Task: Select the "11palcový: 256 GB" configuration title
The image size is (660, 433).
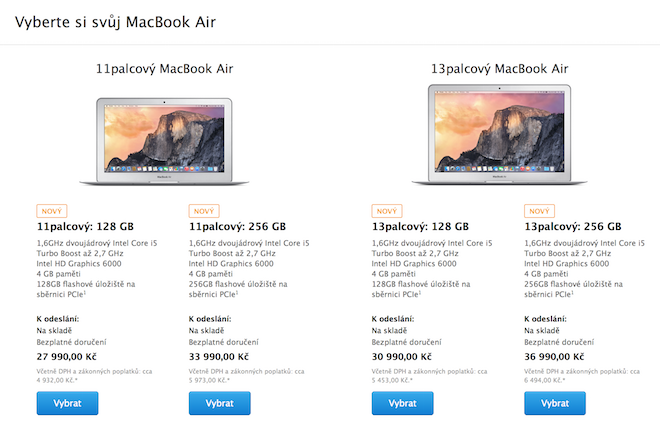Action: 236,227
